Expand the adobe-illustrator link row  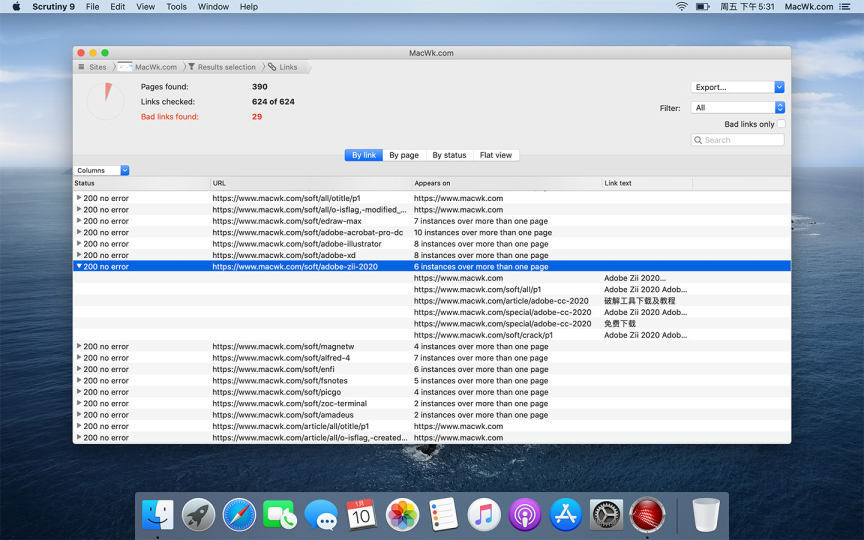tap(79, 244)
